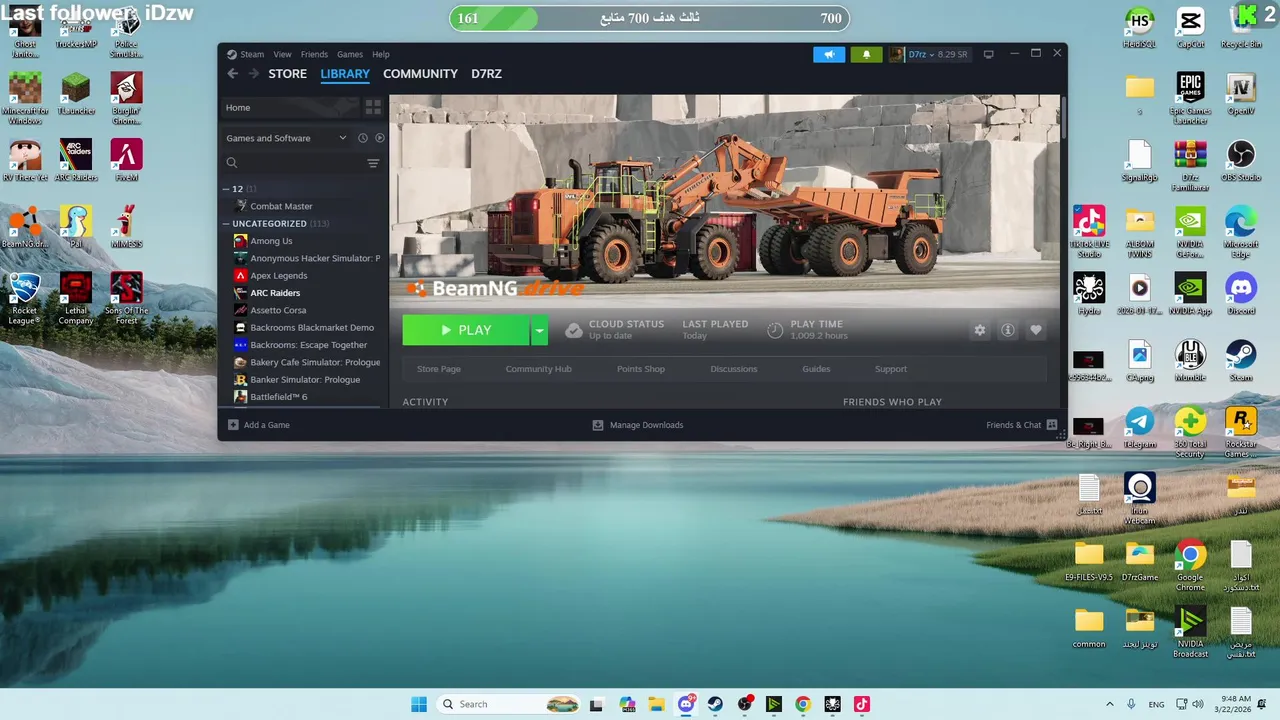Open taskbar volume control

click(x=1200, y=704)
